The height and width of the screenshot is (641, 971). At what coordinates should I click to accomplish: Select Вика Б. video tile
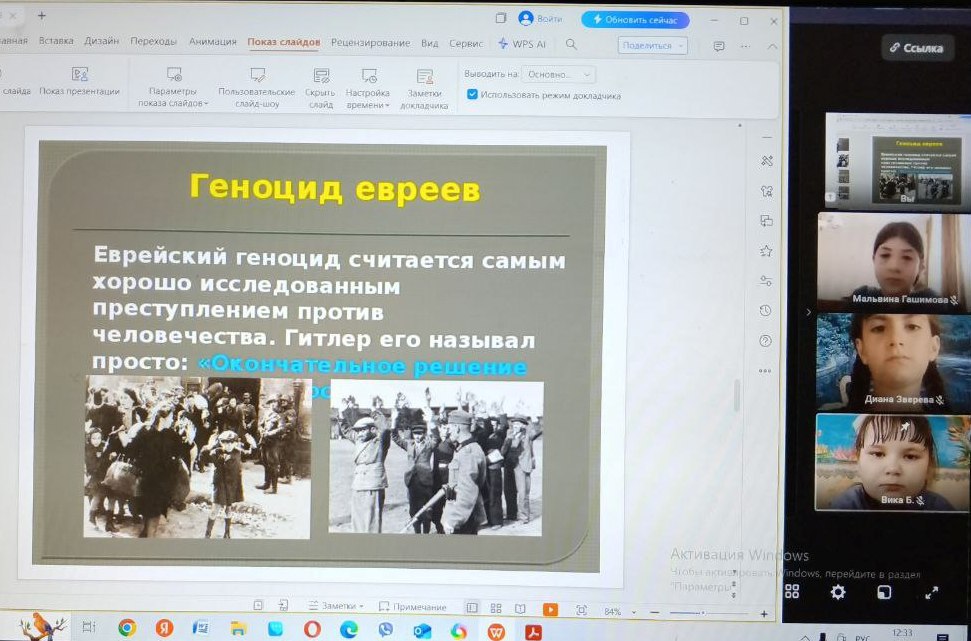(892, 462)
